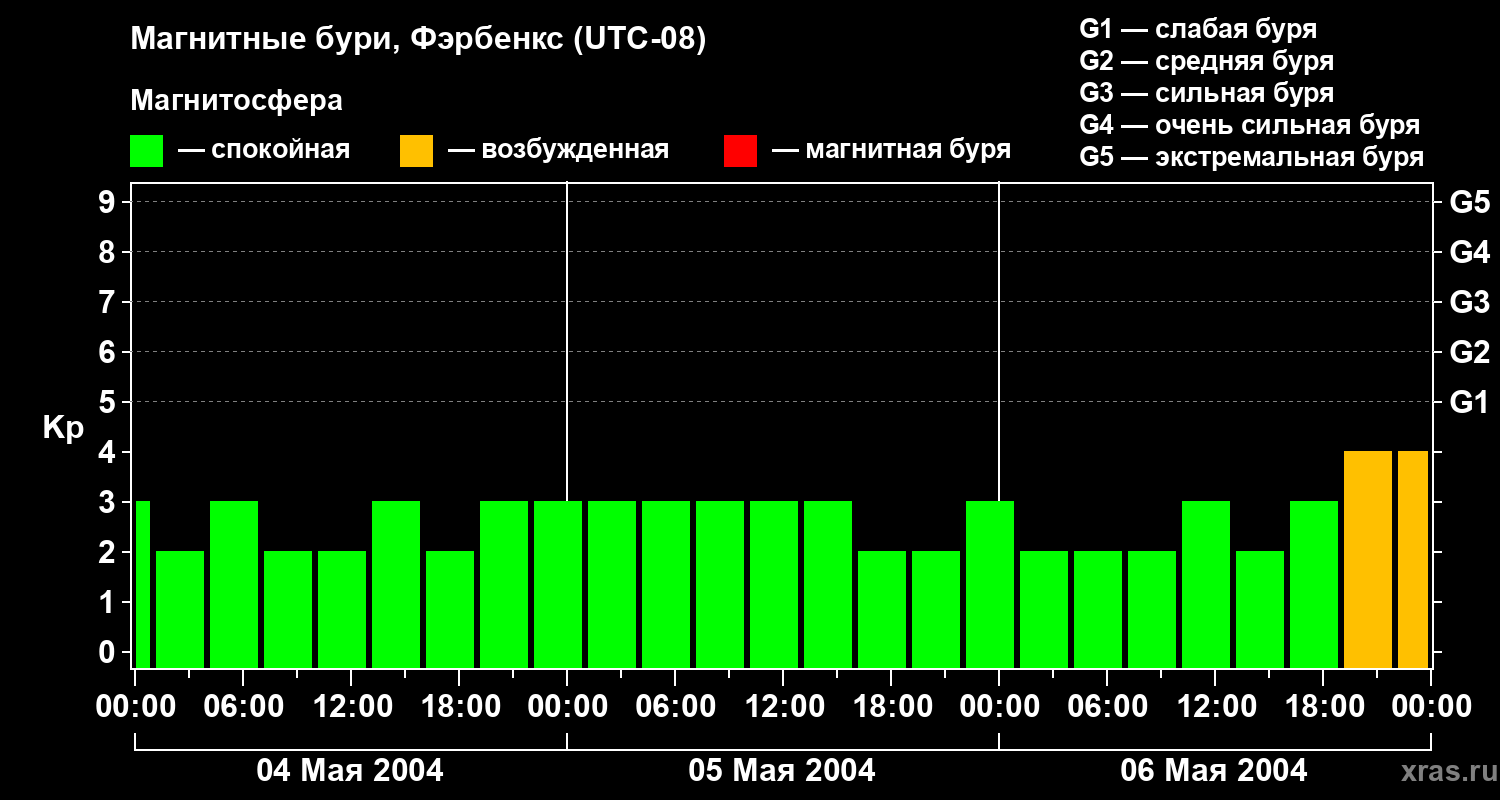The width and height of the screenshot is (1500, 800).
Task: Click the Kp value 8 on the left axis
Action: (108, 252)
